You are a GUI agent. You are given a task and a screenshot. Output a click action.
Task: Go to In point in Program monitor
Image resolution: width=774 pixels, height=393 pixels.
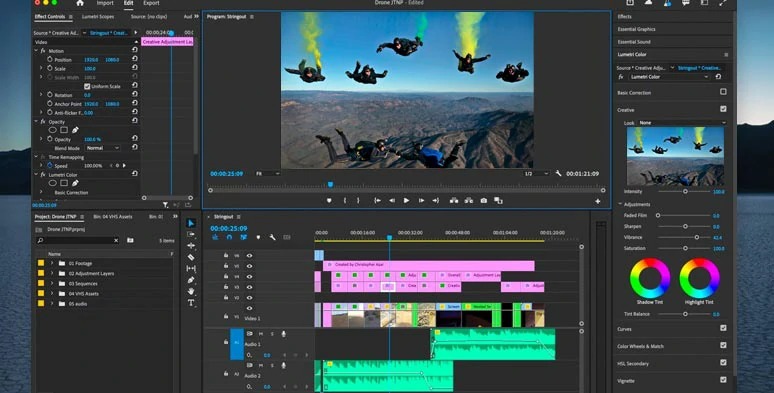377,200
